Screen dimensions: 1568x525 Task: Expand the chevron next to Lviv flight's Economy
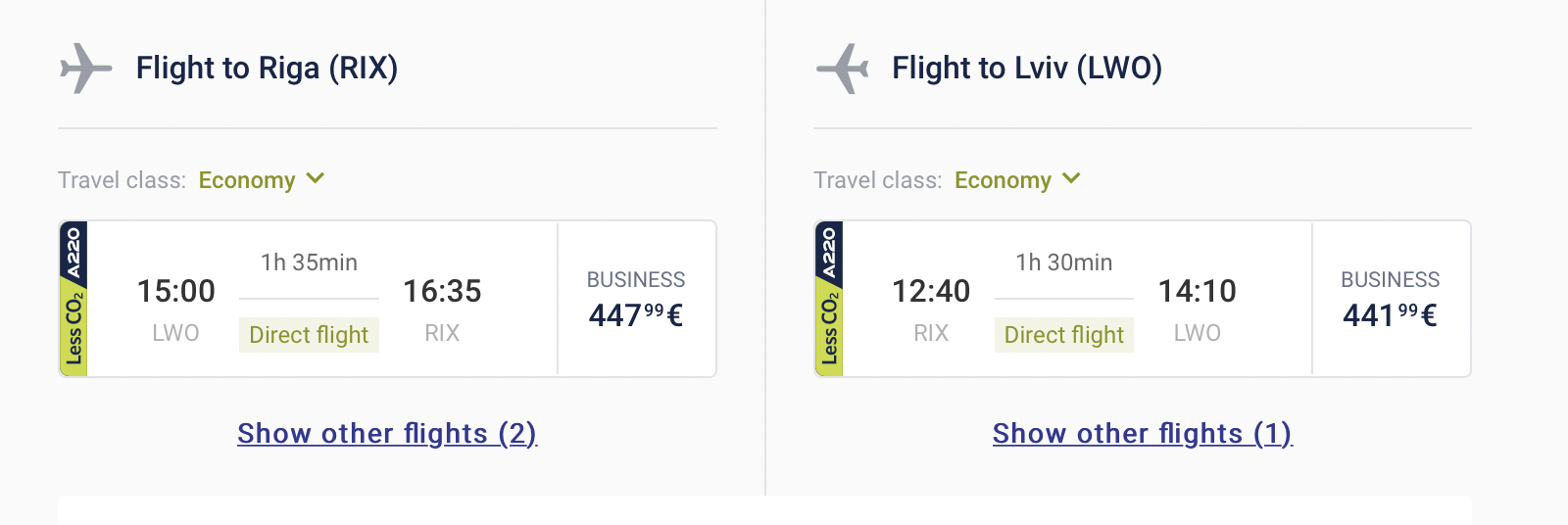1071,178
